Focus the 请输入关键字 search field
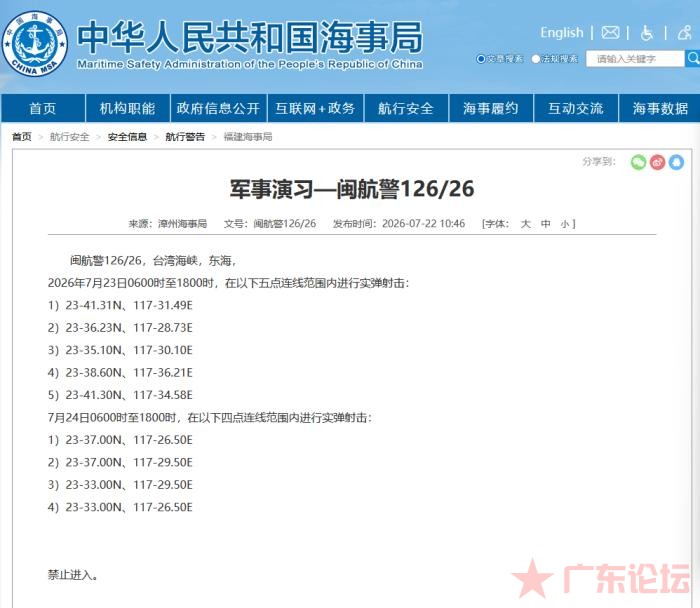Image resolution: width=700 pixels, height=608 pixels. click(x=635, y=58)
